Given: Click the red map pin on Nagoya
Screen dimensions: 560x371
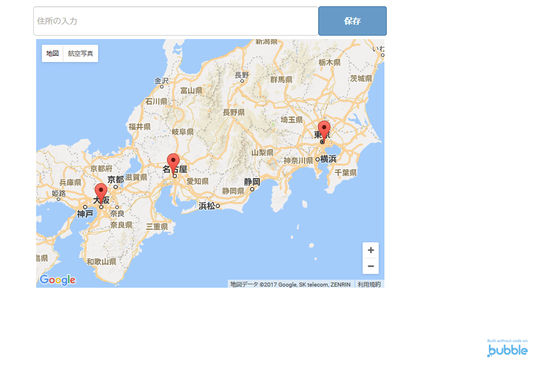Looking at the screenshot, I should (x=173, y=164).
